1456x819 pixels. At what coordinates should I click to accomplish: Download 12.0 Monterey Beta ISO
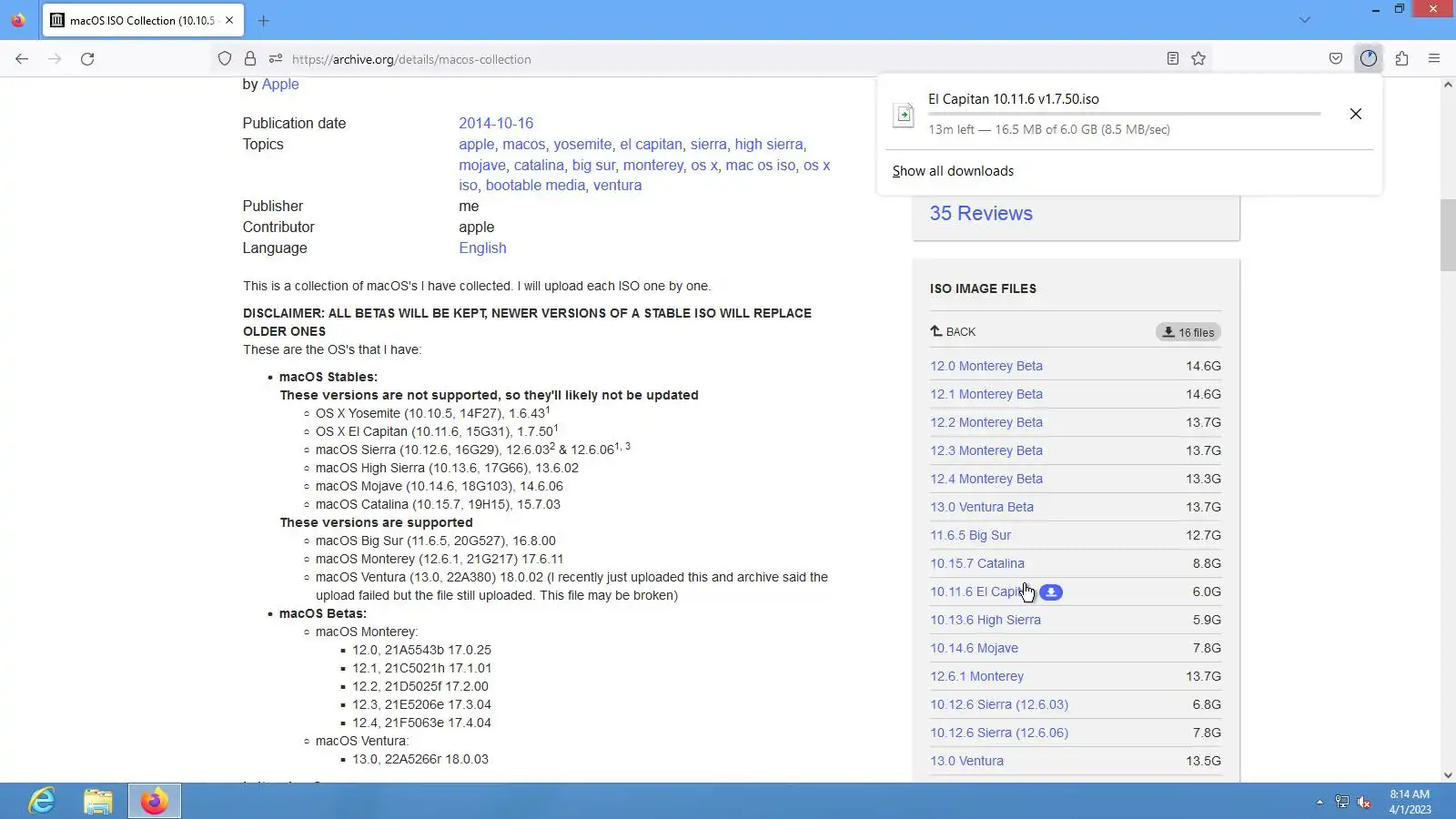click(x=986, y=366)
